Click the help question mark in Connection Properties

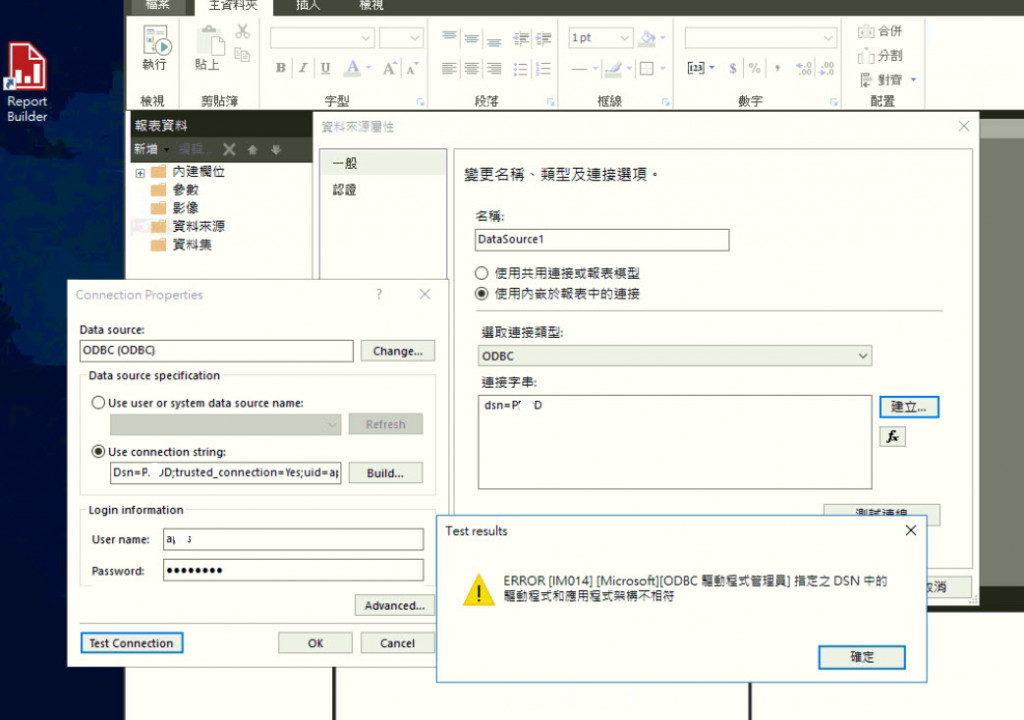point(379,295)
